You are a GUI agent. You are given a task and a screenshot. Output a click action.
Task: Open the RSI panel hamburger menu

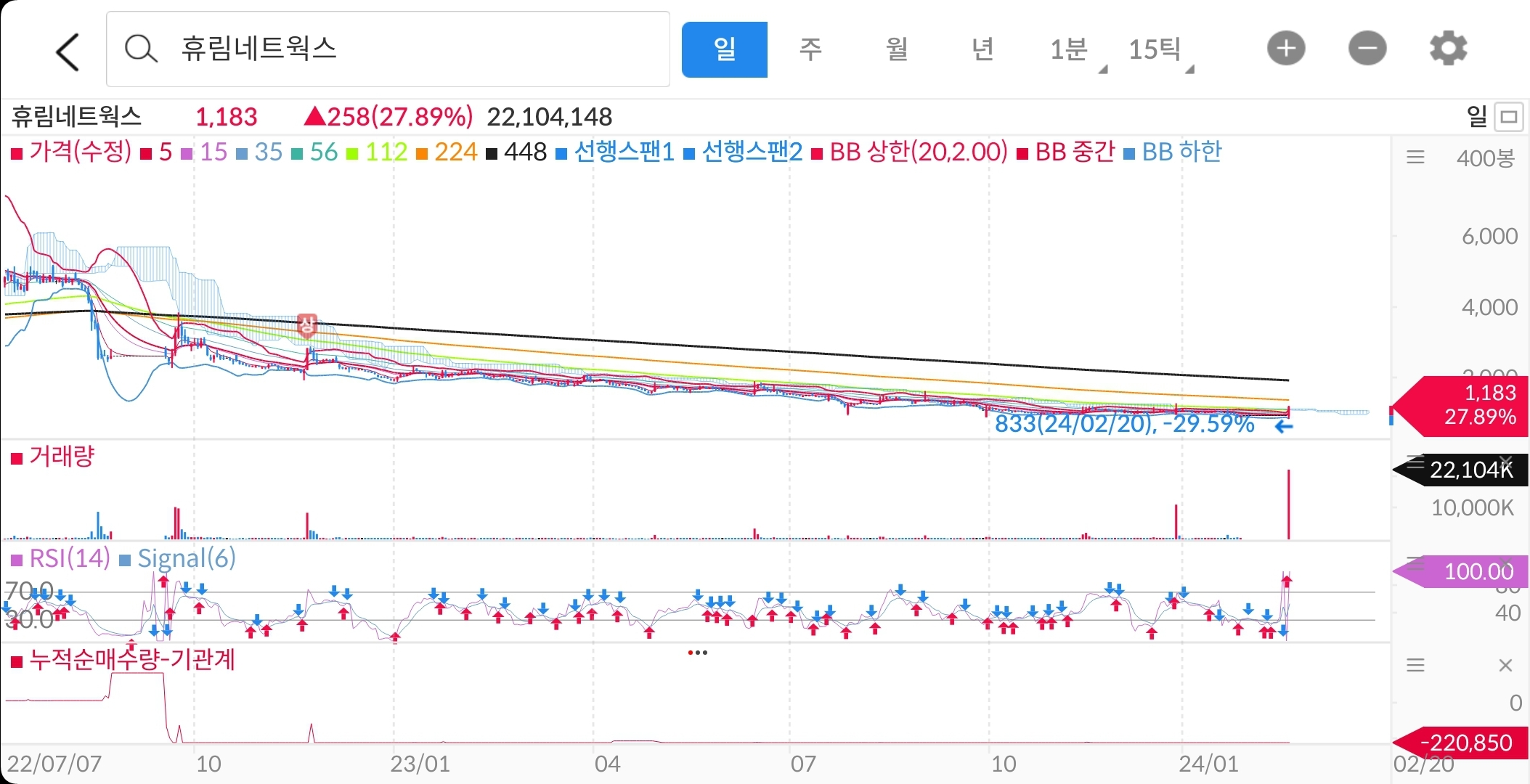click(1415, 563)
